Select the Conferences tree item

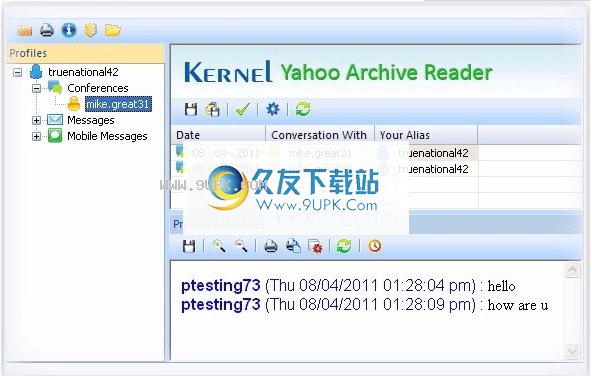click(98, 88)
